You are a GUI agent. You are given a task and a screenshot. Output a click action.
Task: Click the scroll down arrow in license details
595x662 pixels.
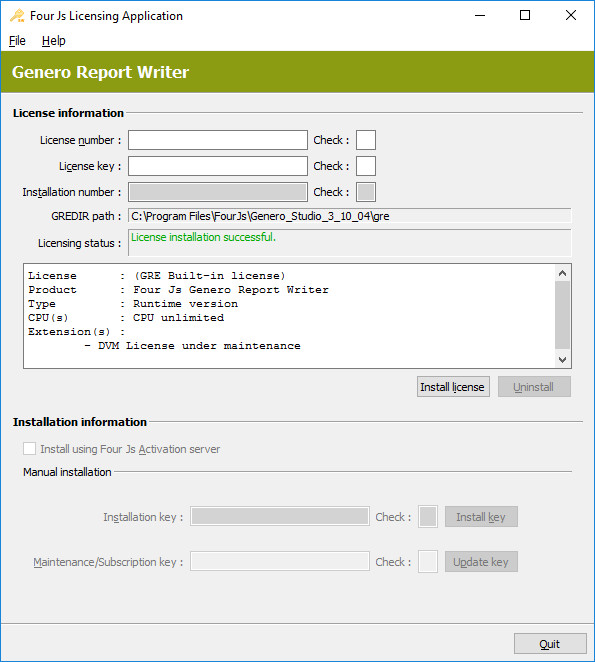pos(562,360)
